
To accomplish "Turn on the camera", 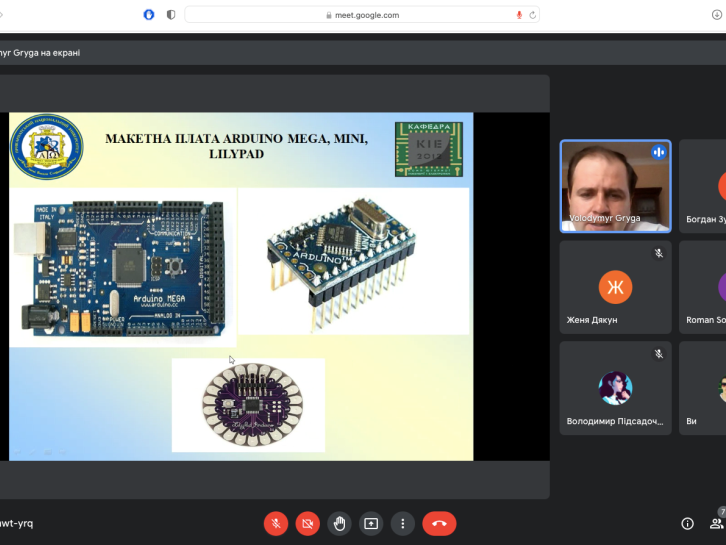I will [307, 523].
